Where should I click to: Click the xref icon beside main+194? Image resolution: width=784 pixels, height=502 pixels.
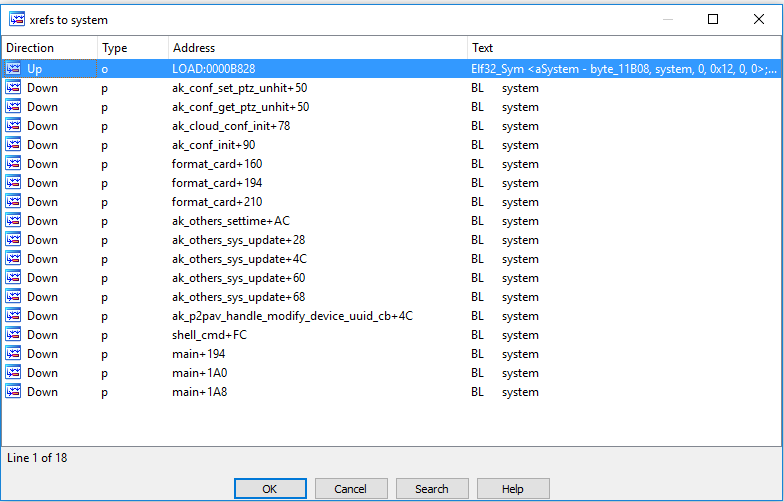point(14,354)
